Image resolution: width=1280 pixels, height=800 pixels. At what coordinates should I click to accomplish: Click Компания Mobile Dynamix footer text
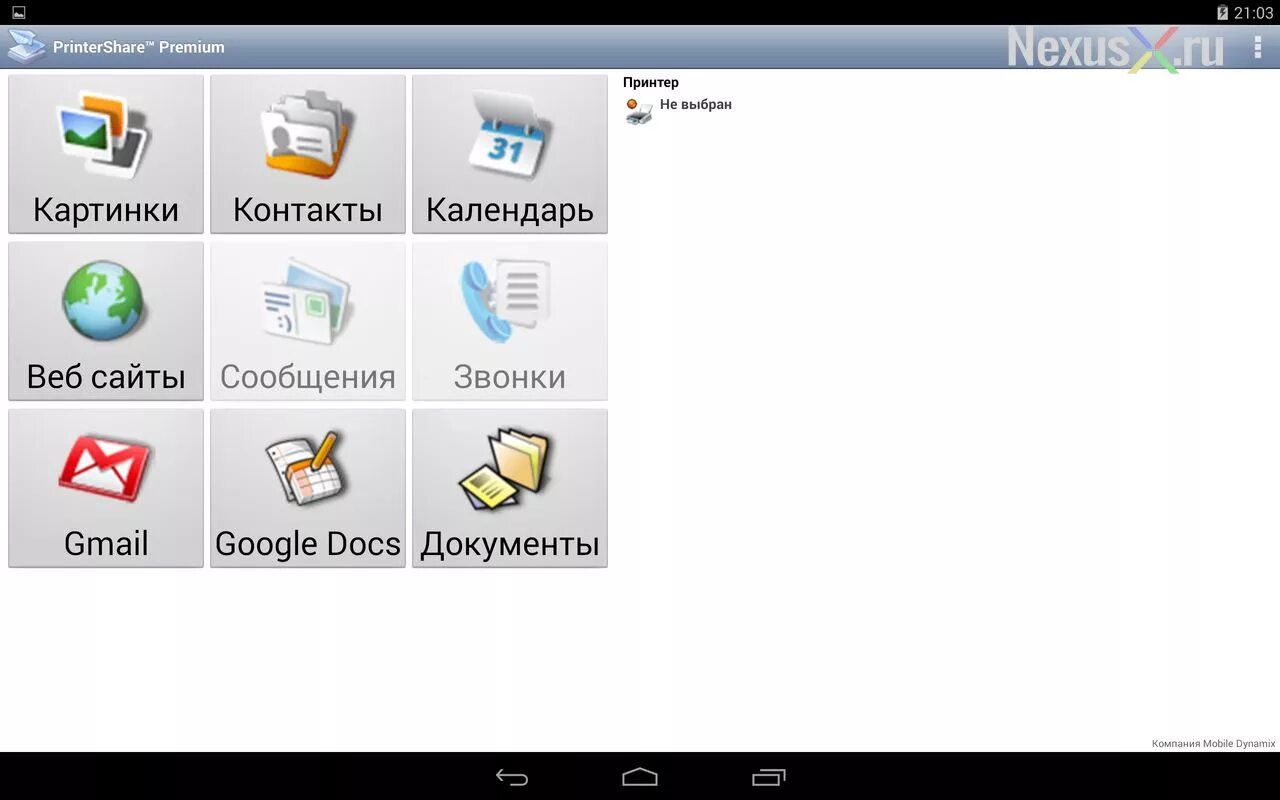click(1214, 744)
